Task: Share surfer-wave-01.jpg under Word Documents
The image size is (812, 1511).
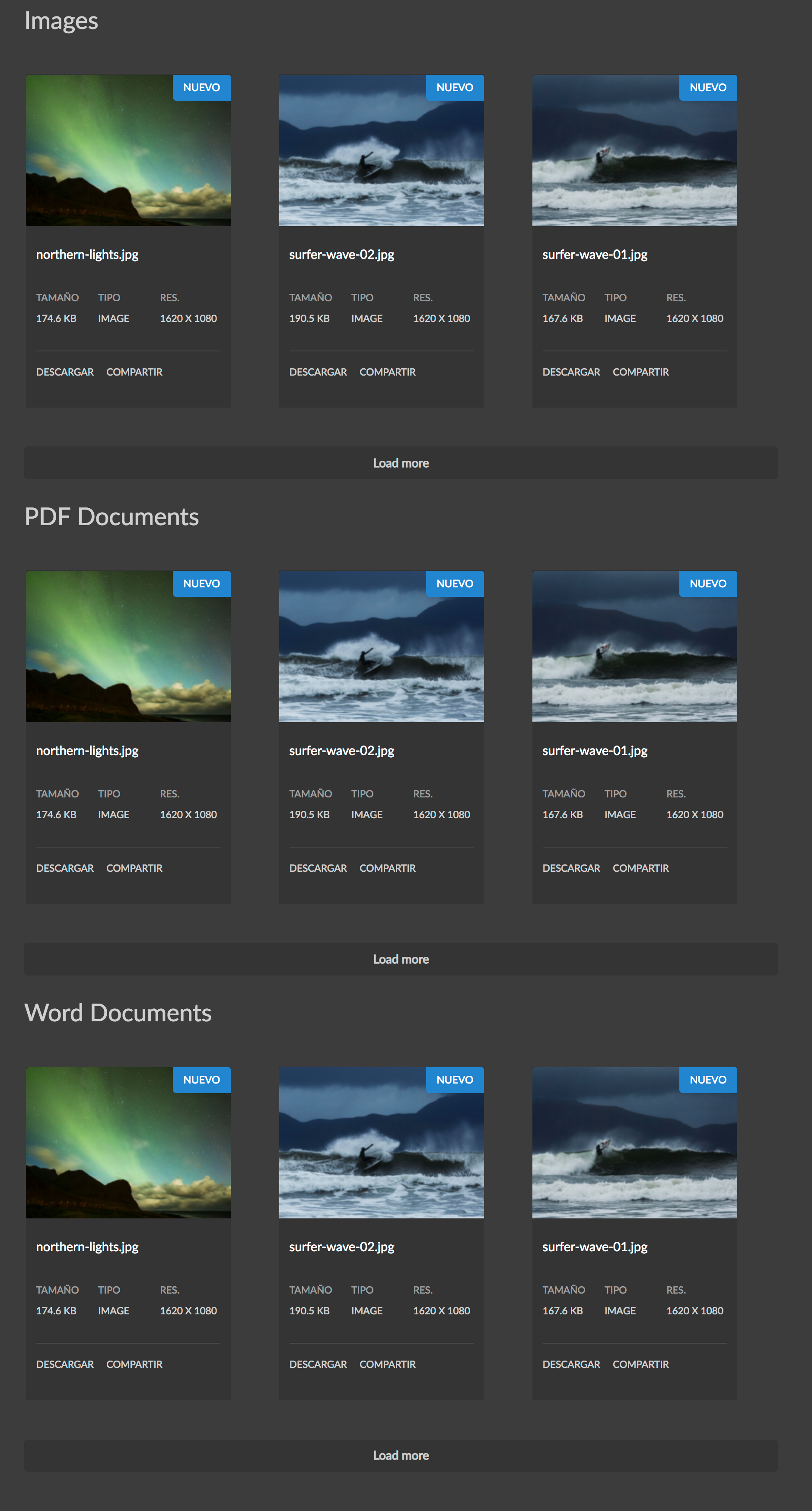Action: coord(641,1364)
